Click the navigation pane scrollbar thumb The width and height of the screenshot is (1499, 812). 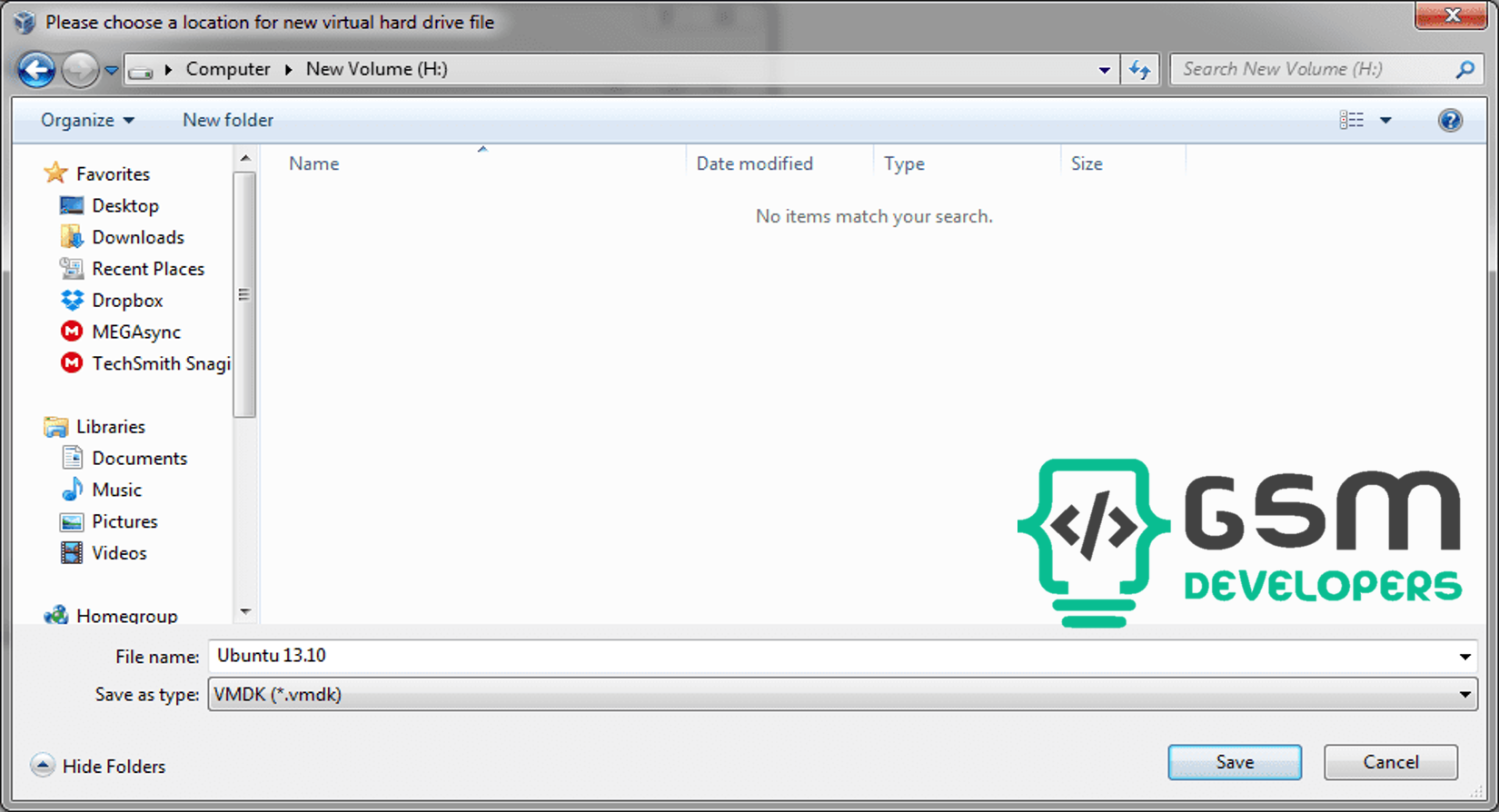point(244,294)
